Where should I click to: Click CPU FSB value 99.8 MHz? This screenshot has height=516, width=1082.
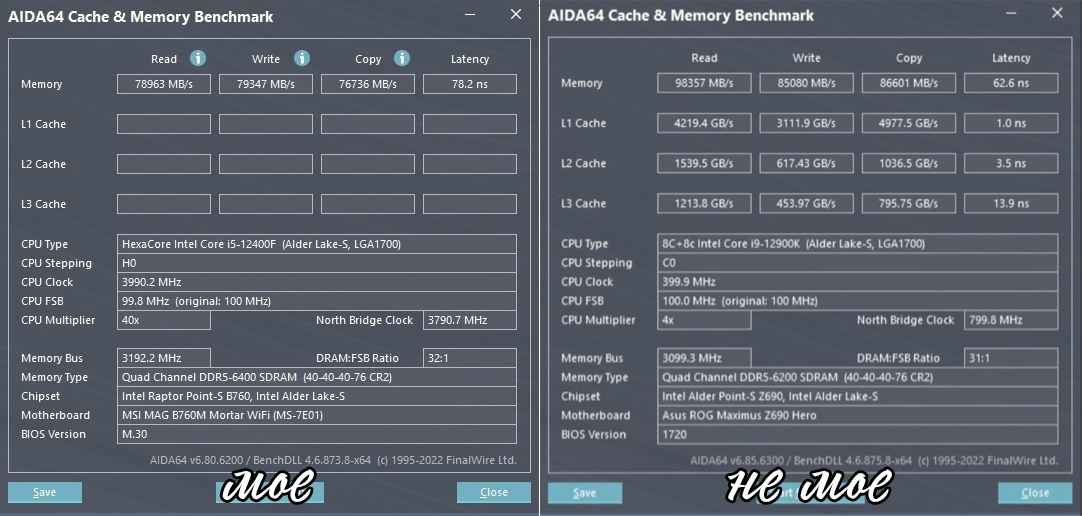317,301
